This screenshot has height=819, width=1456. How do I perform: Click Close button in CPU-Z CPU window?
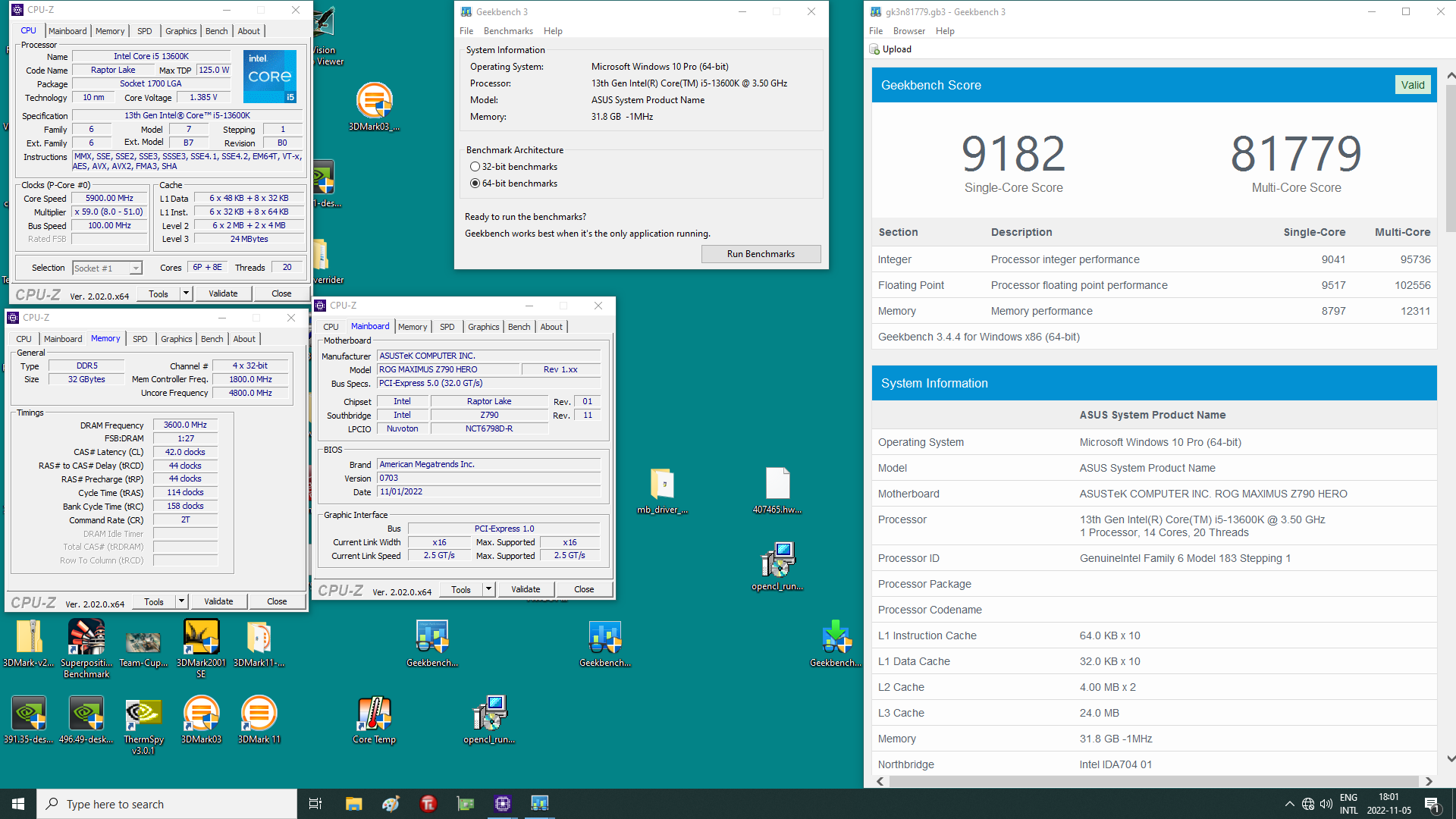(x=281, y=293)
